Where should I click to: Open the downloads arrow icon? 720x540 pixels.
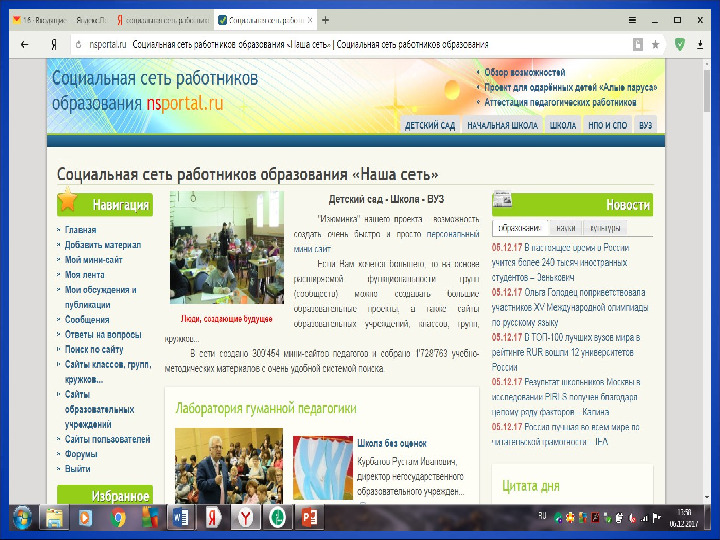700,45
